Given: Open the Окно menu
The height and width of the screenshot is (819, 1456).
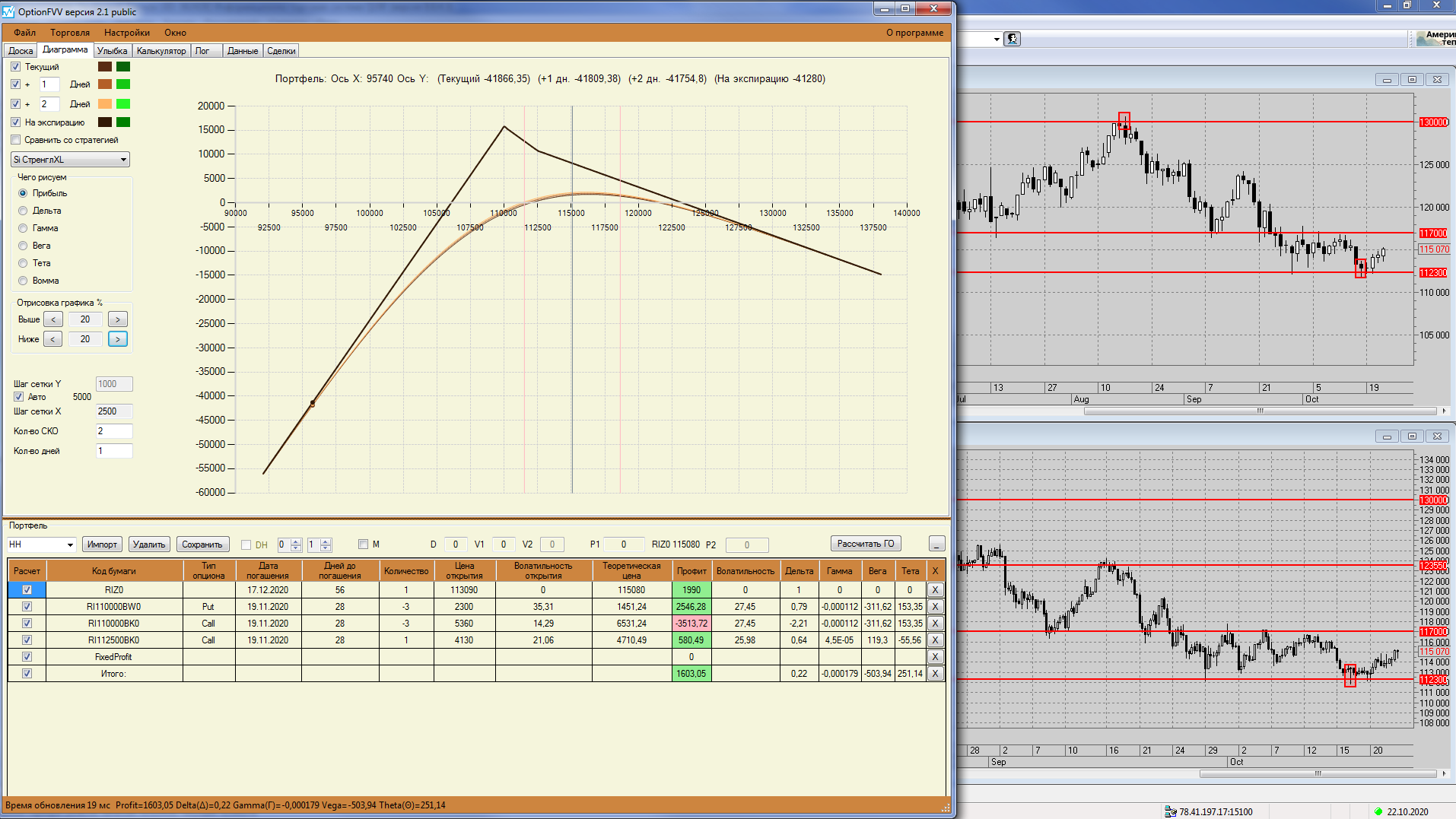Looking at the screenshot, I should pyautogui.click(x=175, y=33).
